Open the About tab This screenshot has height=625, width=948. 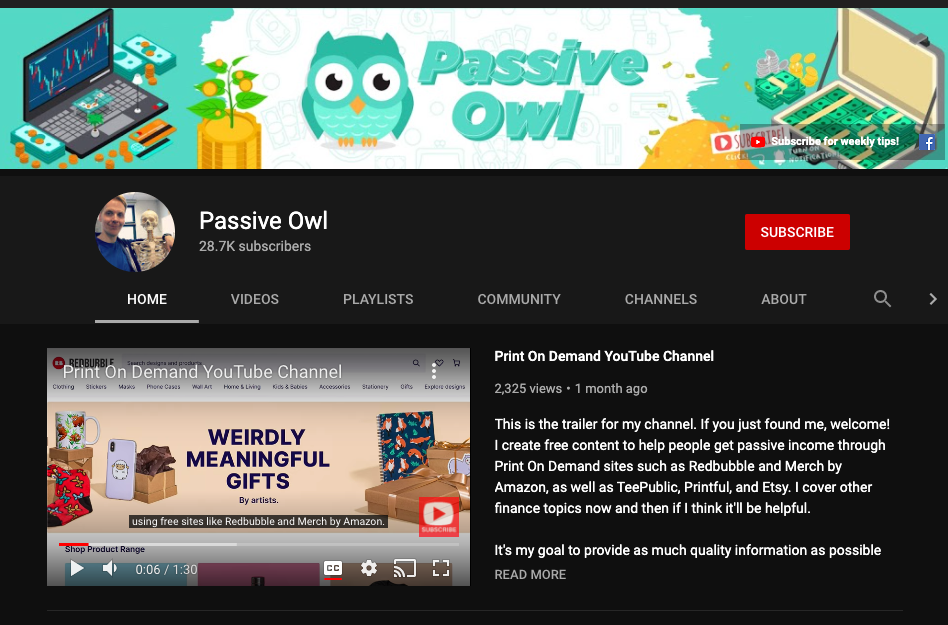tap(784, 299)
